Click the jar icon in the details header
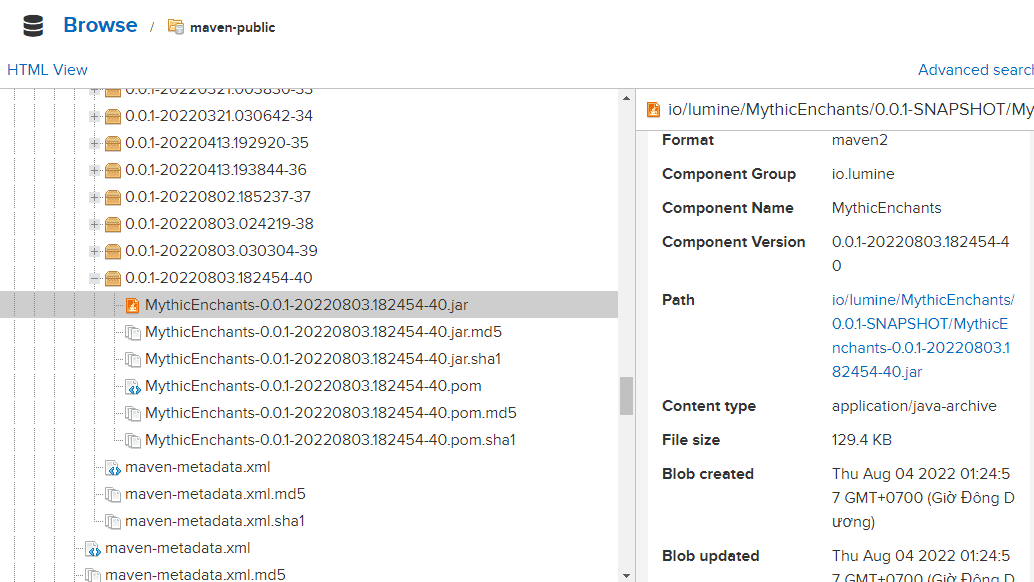1034x582 pixels. pyautogui.click(x=654, y=110)
